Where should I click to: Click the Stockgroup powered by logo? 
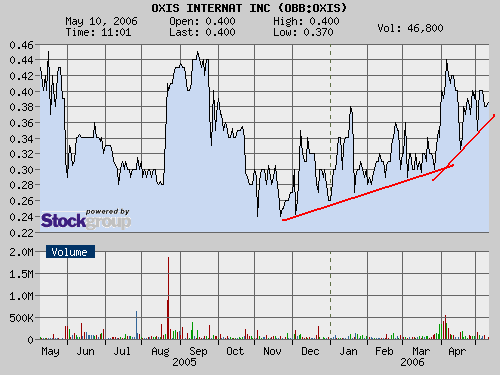[86, 219]
